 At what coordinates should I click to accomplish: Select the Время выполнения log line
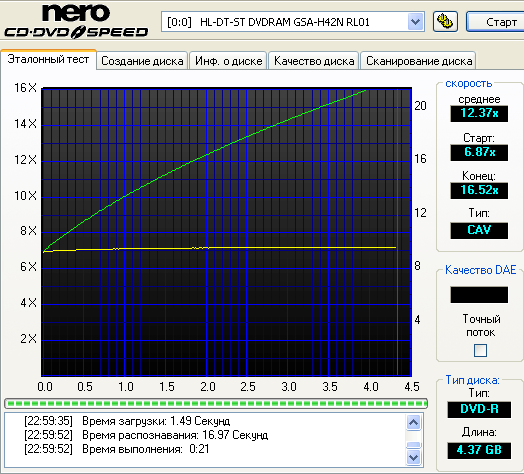coord(117,449)
